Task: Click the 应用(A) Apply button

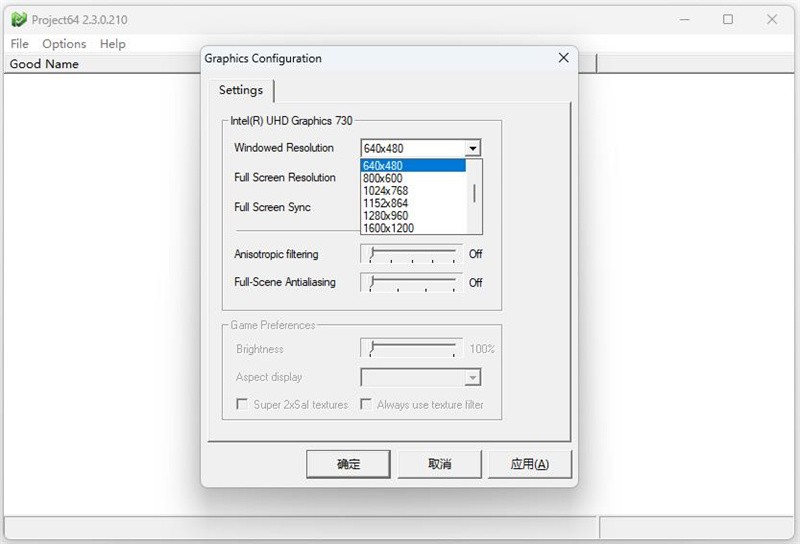Action: coord(530,464)
